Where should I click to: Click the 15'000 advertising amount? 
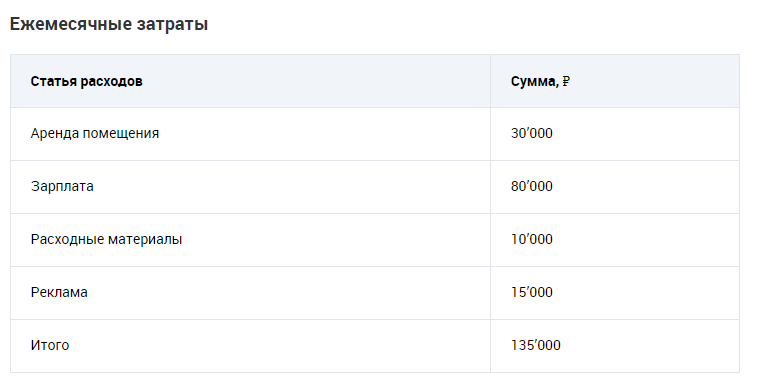532,292
